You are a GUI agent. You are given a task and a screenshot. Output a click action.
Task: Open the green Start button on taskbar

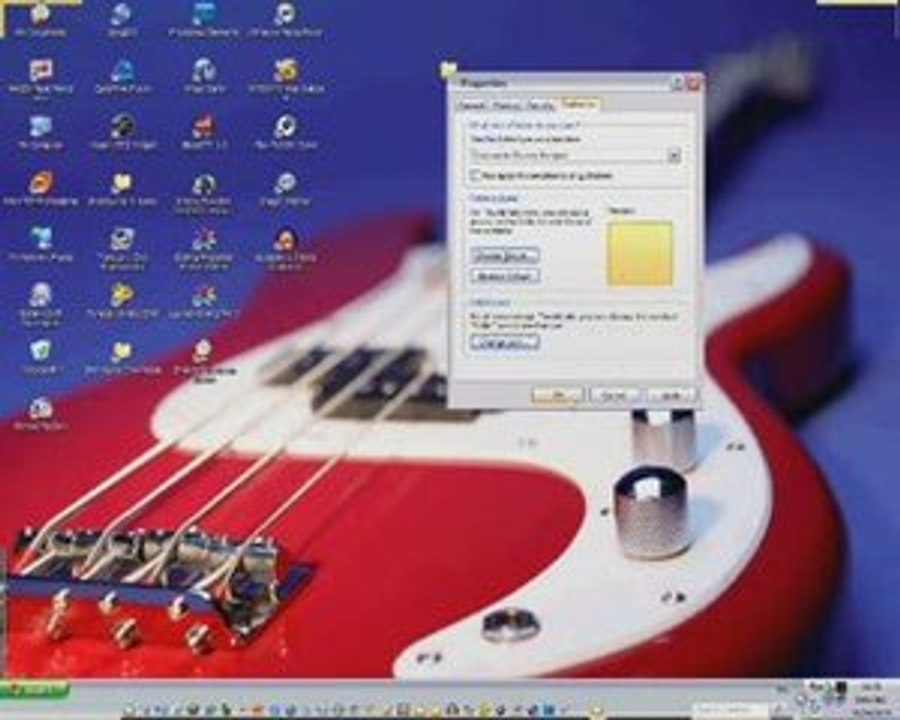point(34,689)
